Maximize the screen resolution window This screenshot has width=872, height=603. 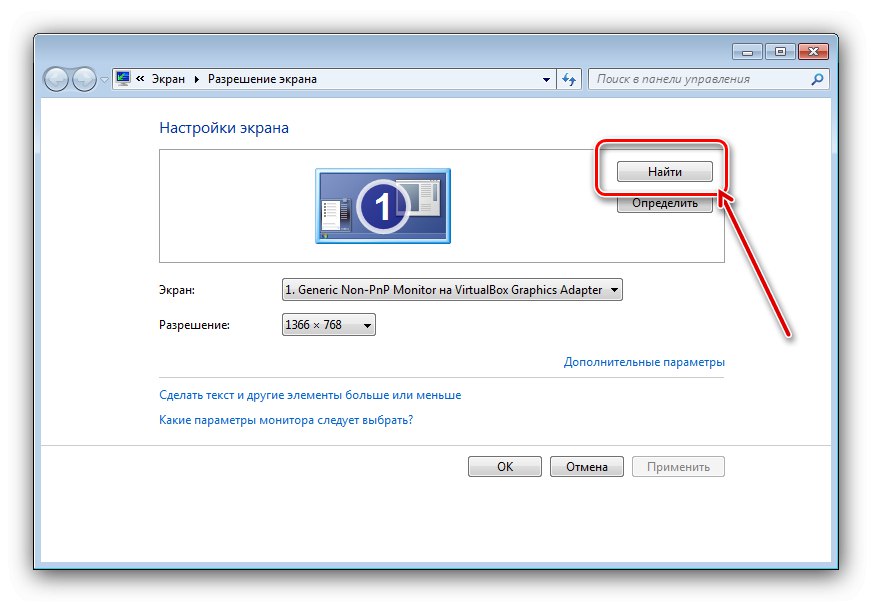click(780, 52)
